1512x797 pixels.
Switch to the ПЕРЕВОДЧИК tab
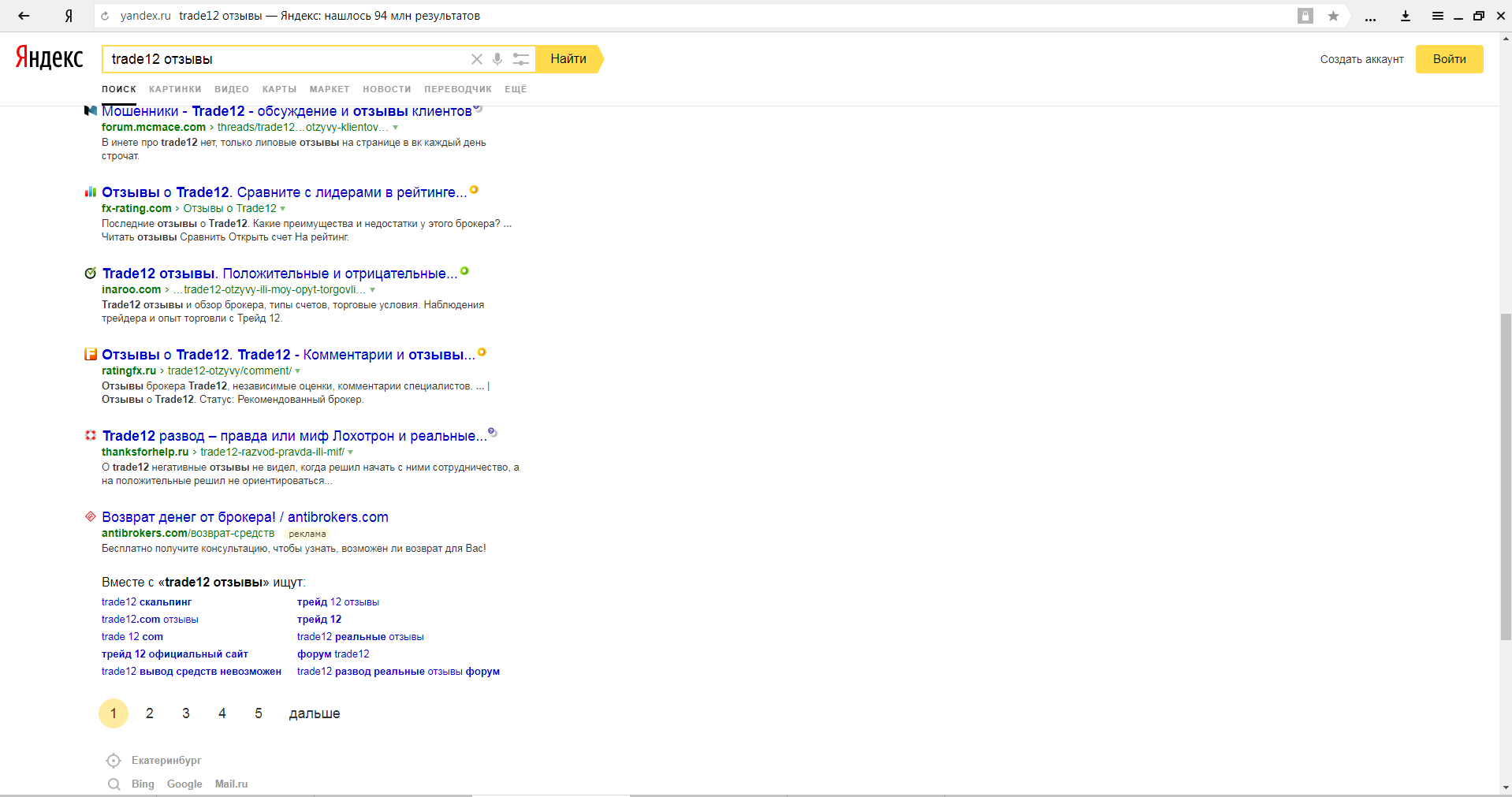pos(458,89)
